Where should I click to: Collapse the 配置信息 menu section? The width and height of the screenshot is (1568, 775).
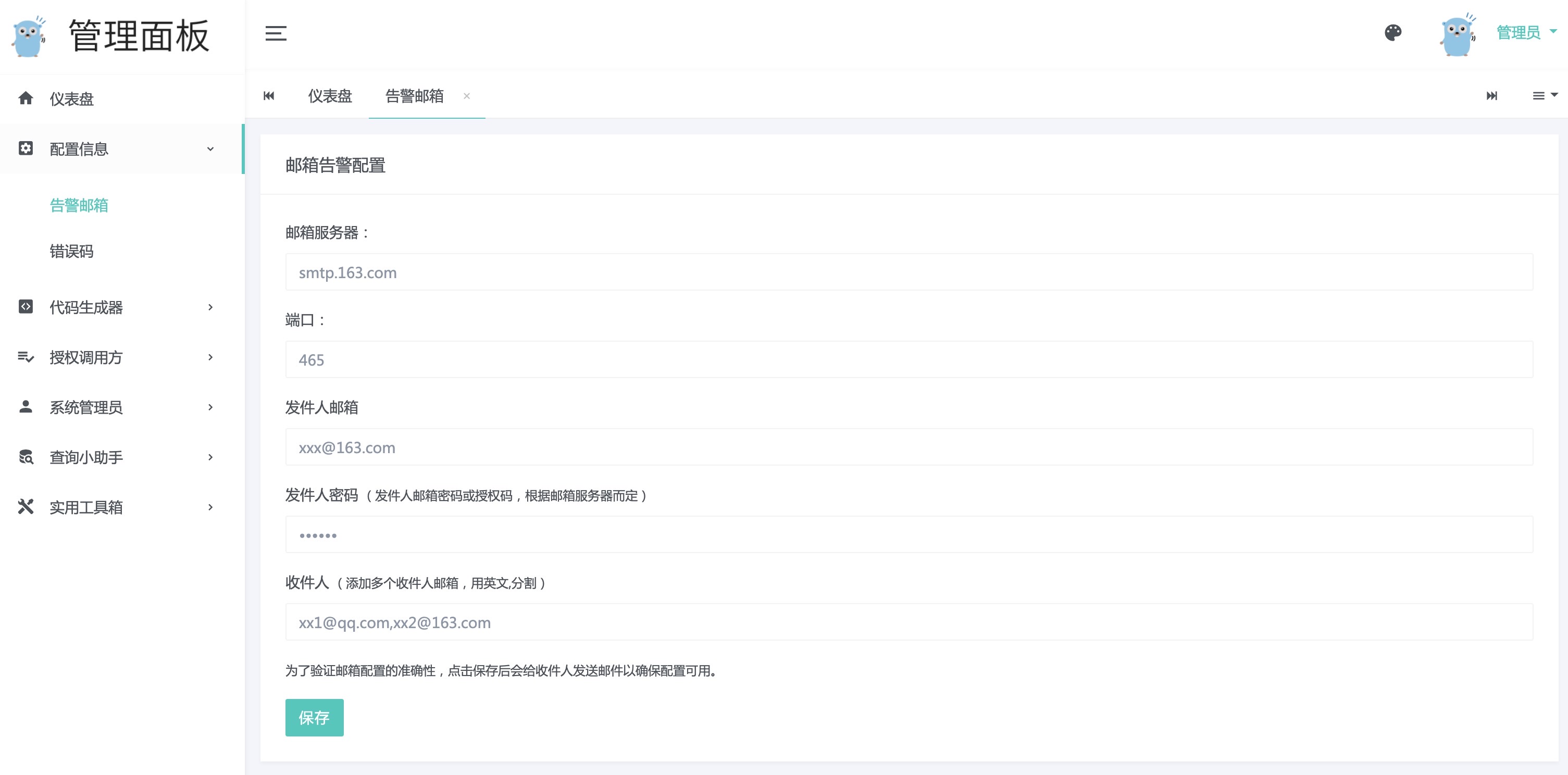coord(210,149)
